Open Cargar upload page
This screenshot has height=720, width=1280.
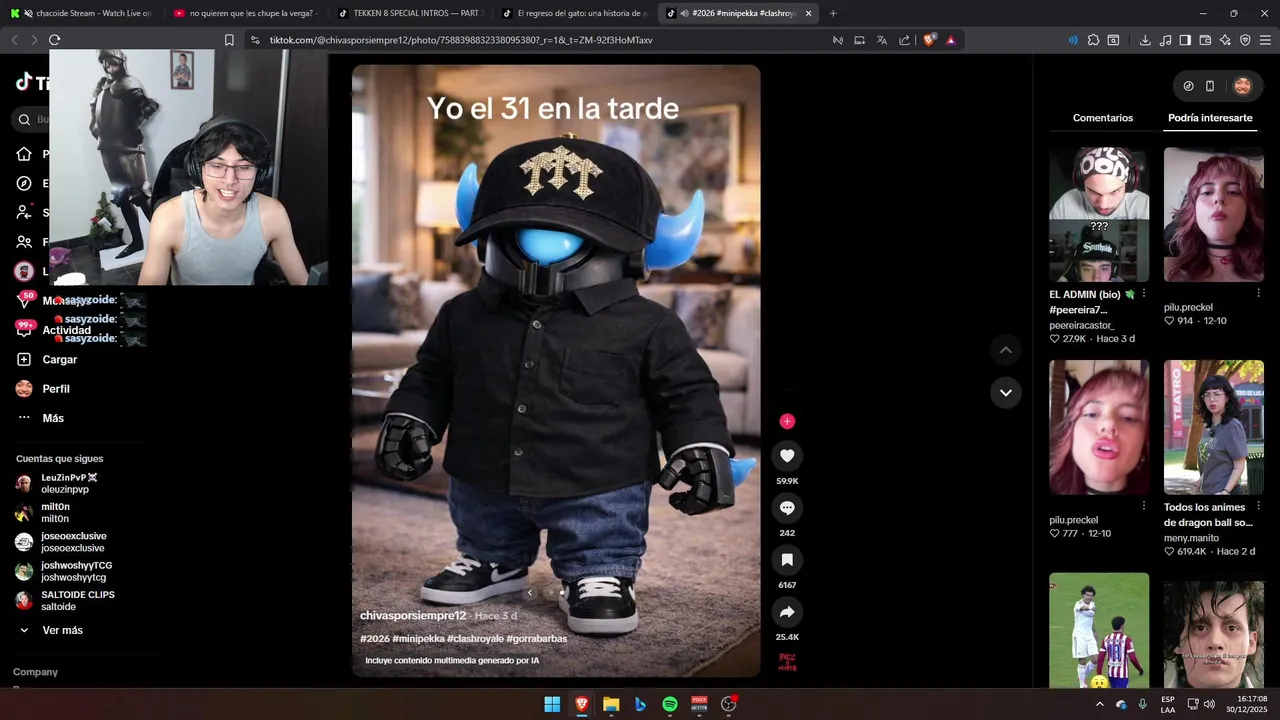tap(46, 359)
